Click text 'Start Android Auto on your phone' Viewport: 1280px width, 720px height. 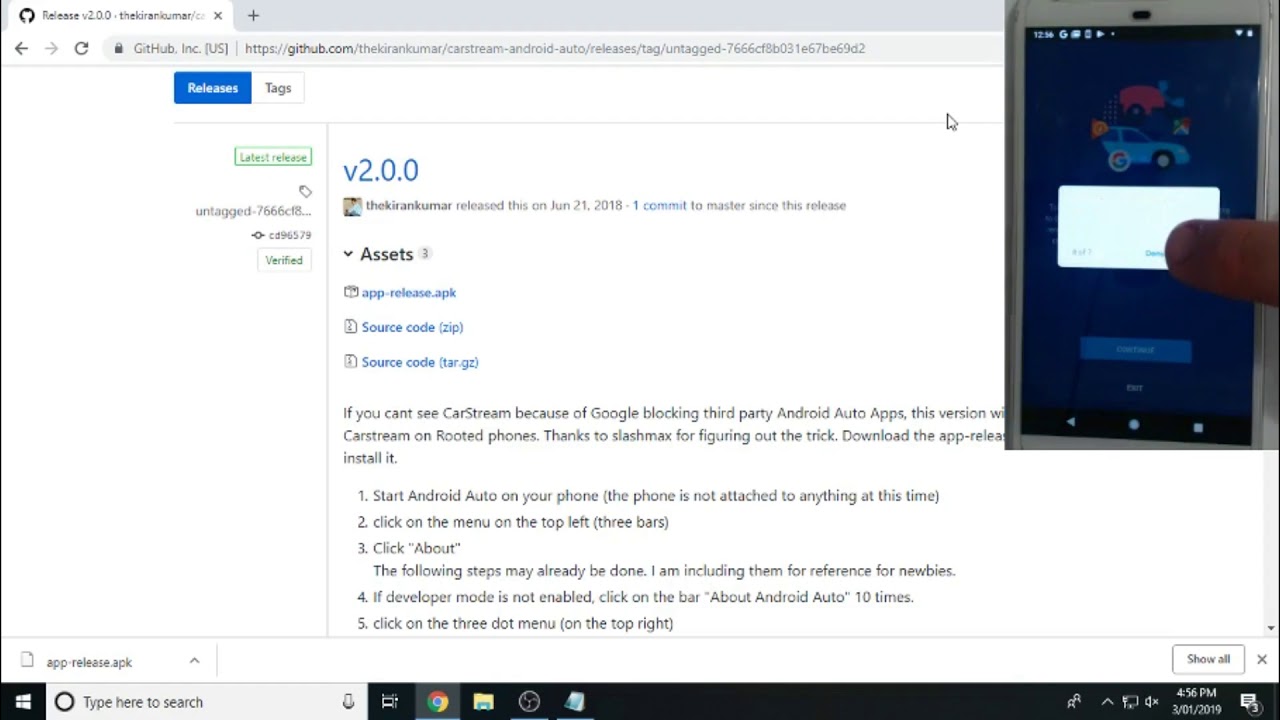[485, 495]
